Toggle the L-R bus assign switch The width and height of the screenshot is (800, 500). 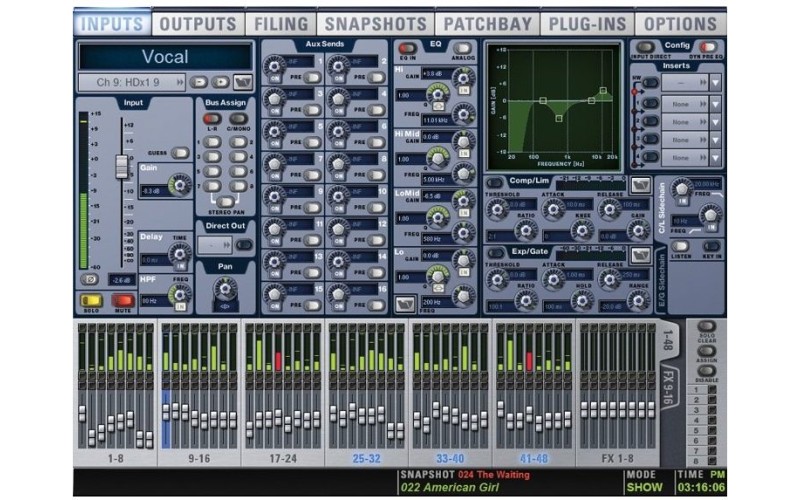tap(212, 119)
